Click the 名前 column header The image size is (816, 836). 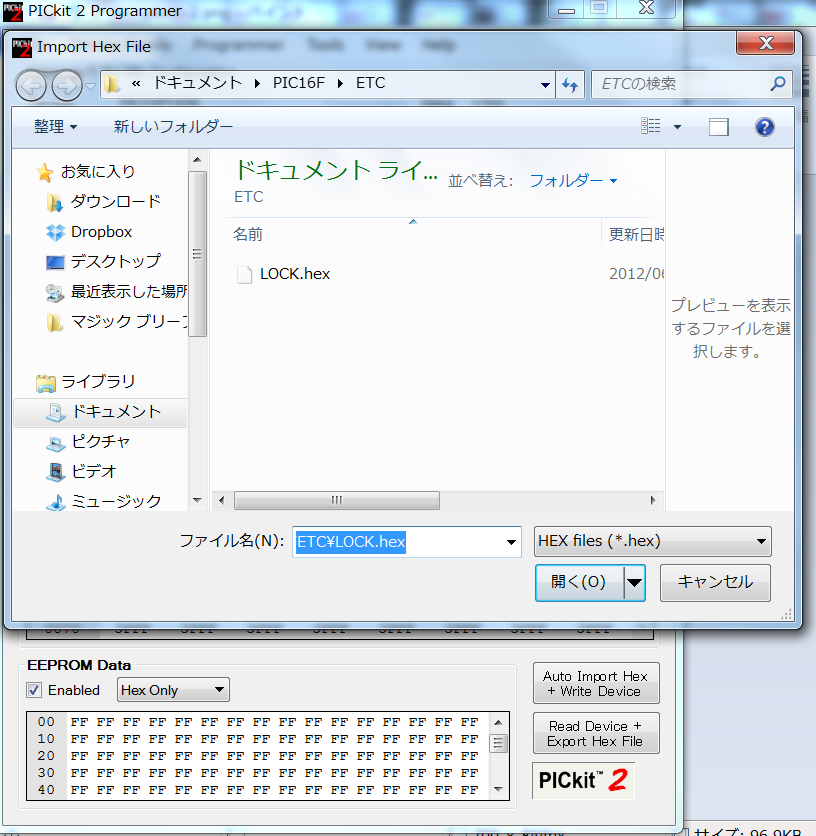(x=247, y=235)
